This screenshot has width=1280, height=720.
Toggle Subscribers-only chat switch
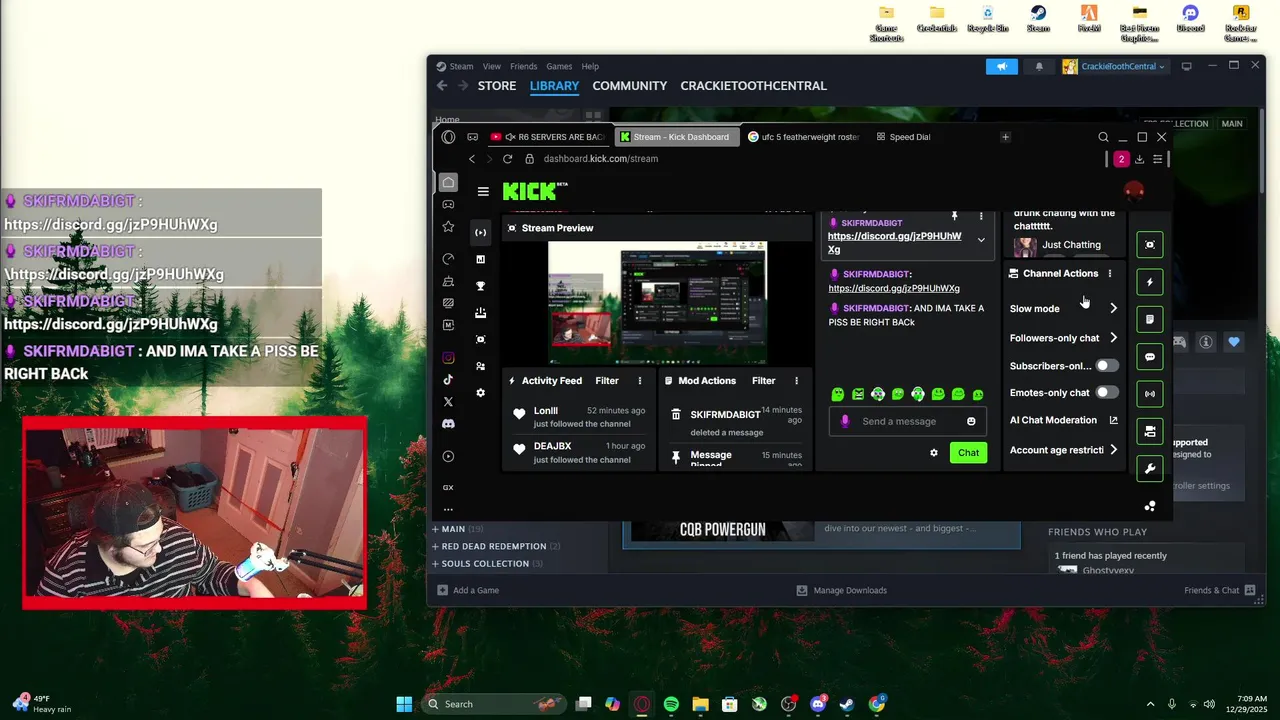(x=1107, y=366)
